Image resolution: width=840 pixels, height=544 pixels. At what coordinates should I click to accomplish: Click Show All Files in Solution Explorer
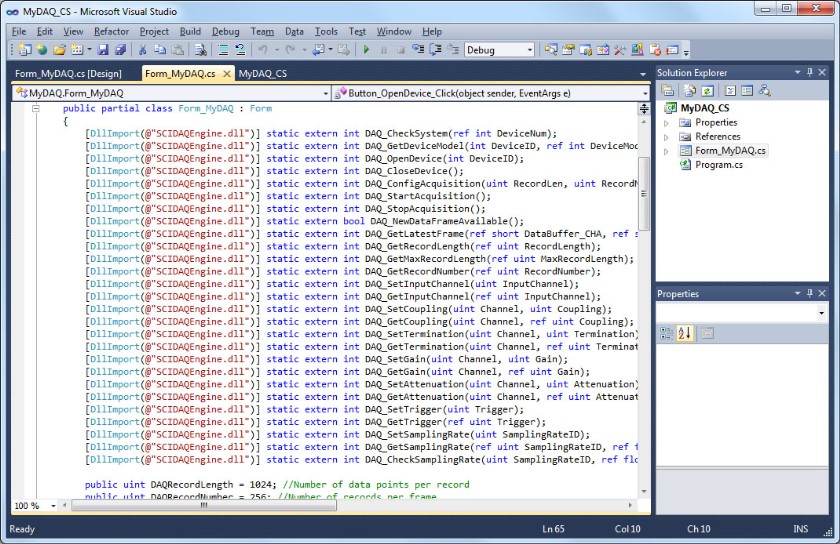click(690, 91)
